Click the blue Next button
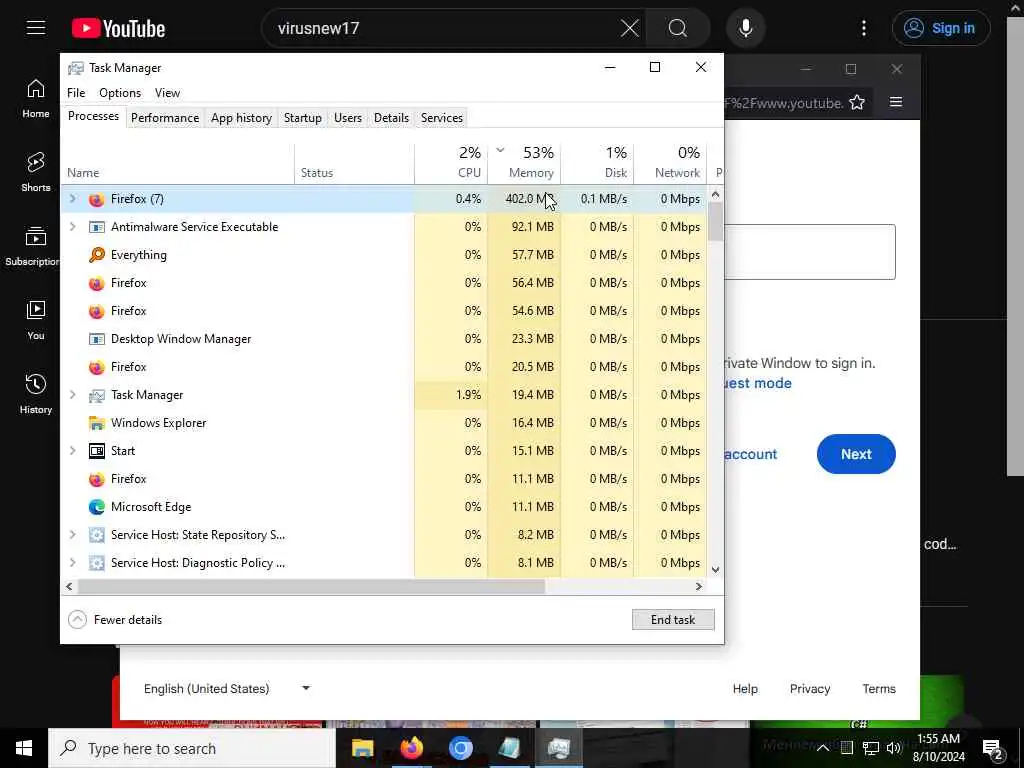The width and height of the screenshot is (1024, 768). pos(856,454)
